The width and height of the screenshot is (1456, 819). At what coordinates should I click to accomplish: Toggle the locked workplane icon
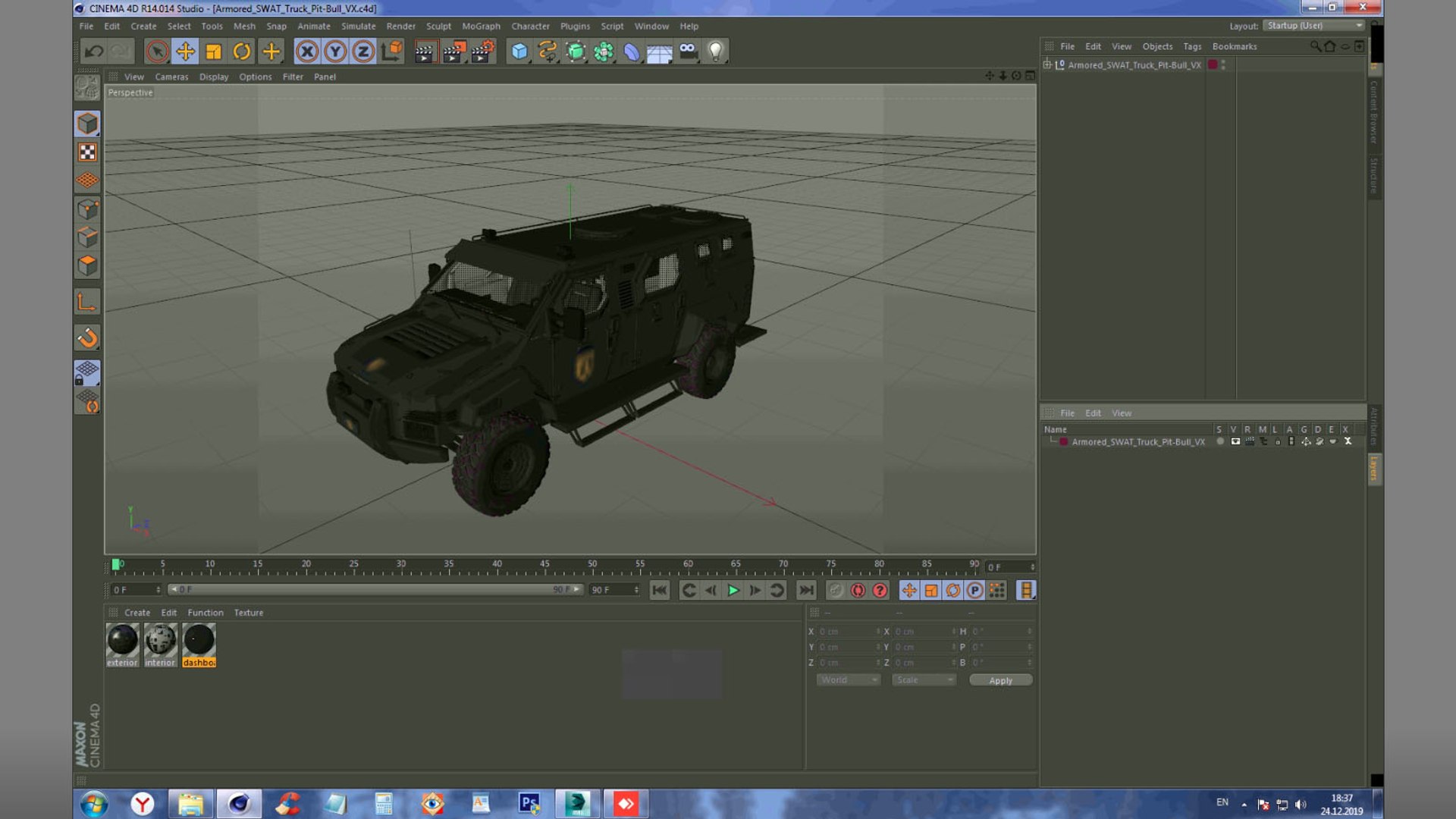click(x=87, y=373)
